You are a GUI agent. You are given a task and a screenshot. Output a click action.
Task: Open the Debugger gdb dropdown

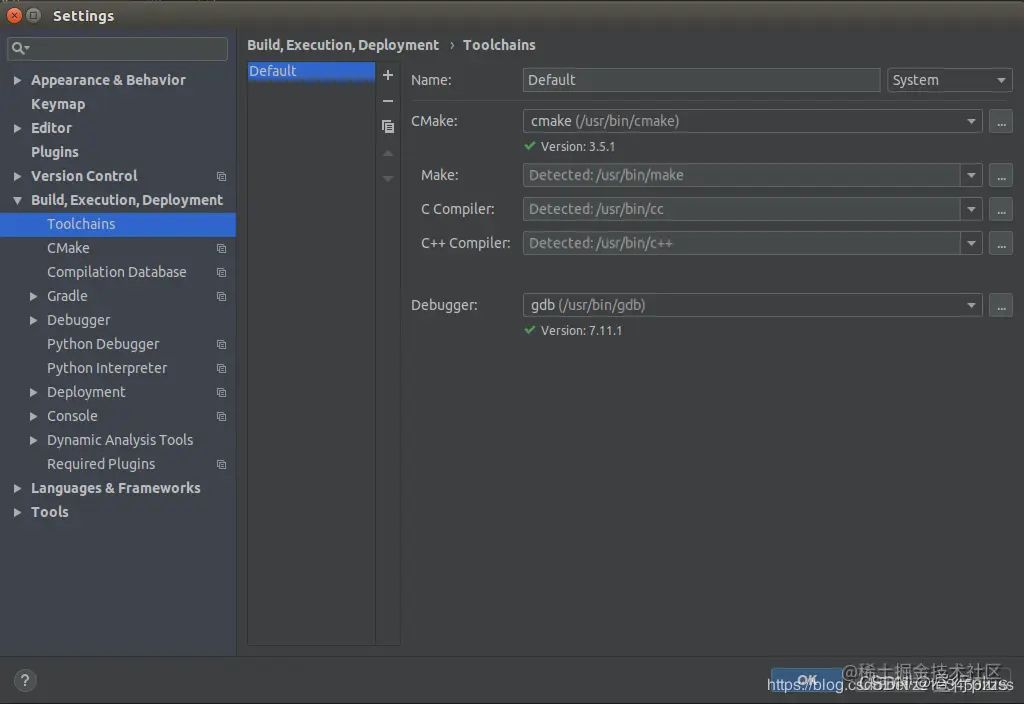tap(971, 306)
